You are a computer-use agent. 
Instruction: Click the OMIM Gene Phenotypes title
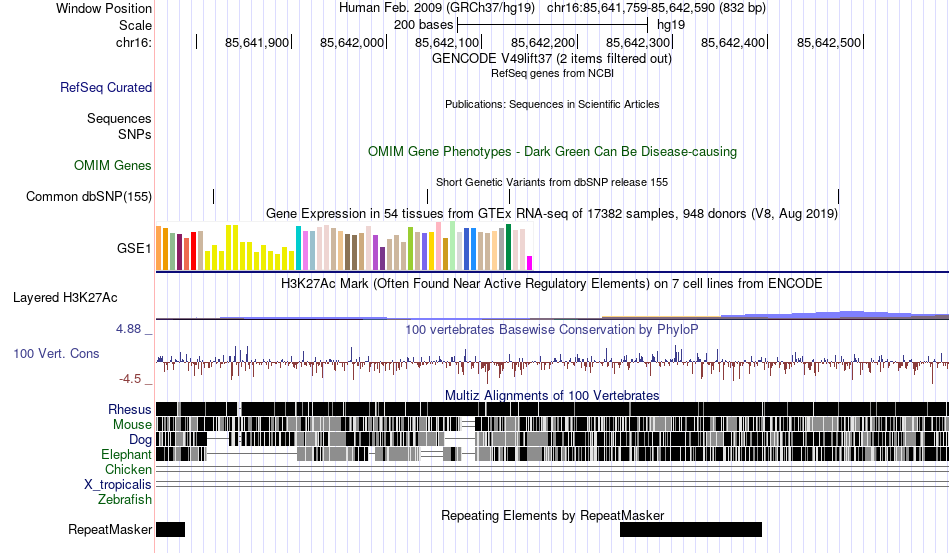[x=552, y=151]
